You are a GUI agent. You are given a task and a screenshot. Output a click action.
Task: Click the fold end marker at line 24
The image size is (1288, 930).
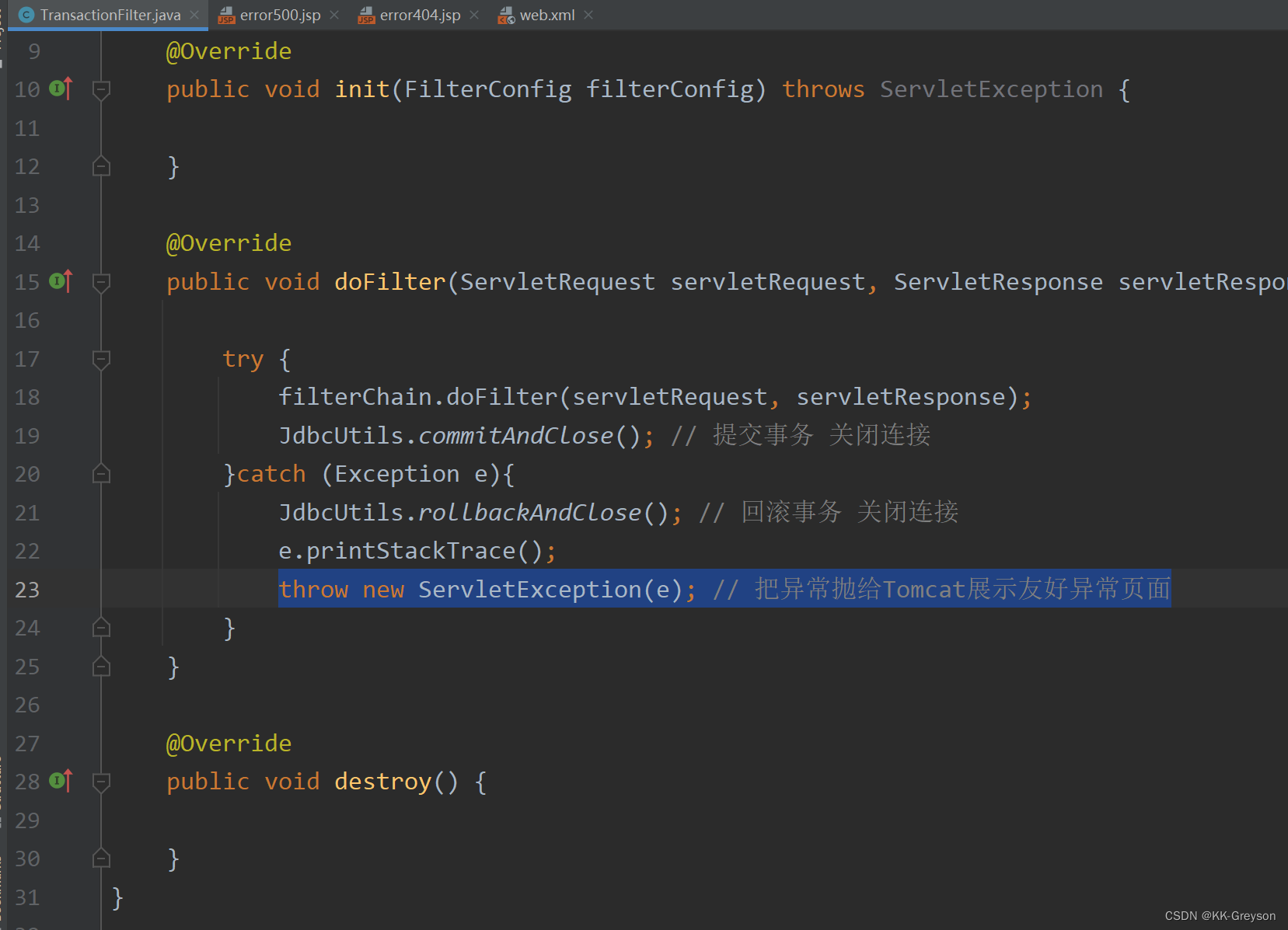(x=101, y=628)
